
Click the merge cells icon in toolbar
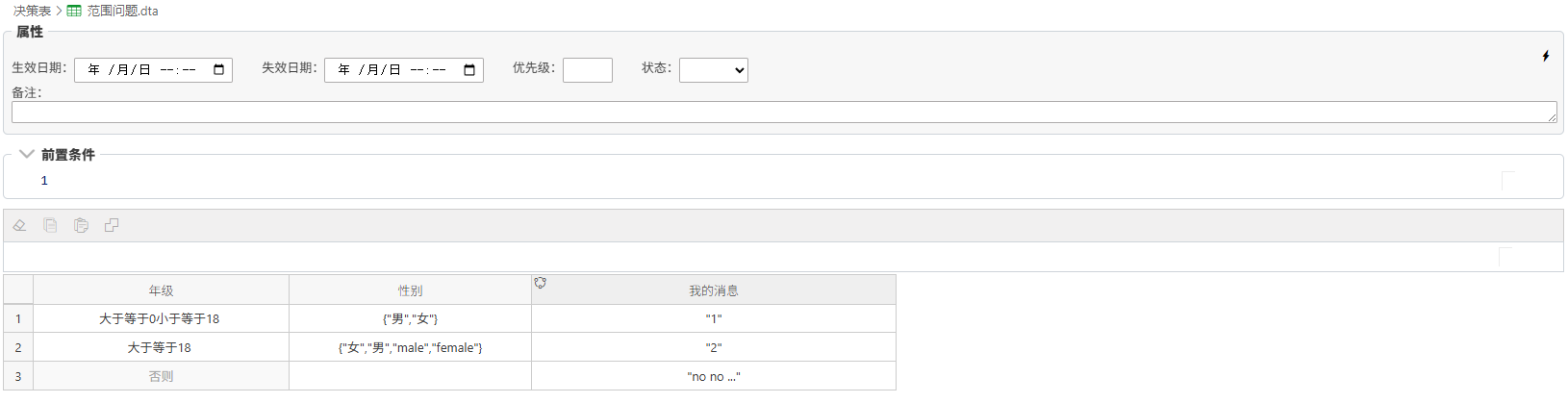pos(112,225)
